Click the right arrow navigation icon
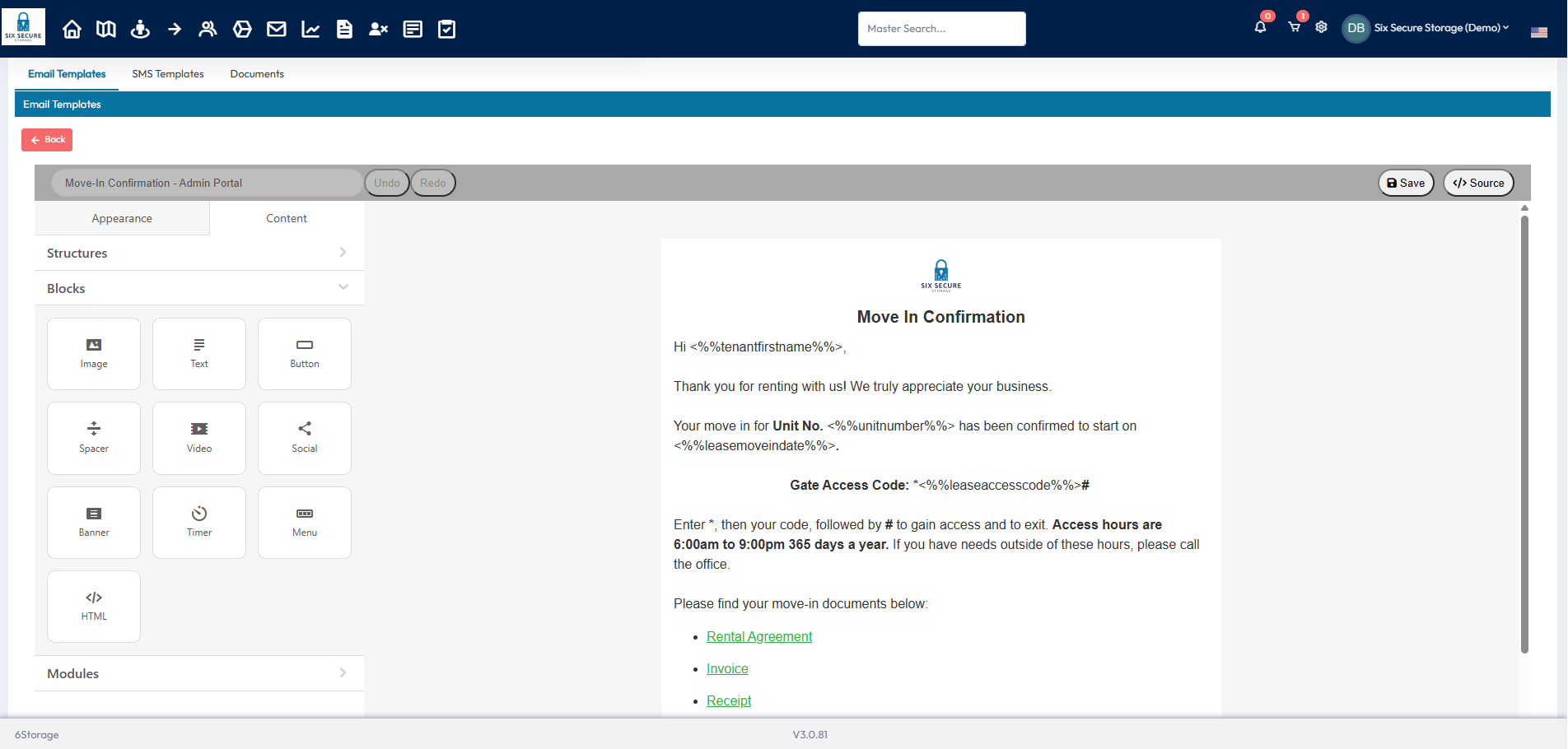 (x=175, y=29)
